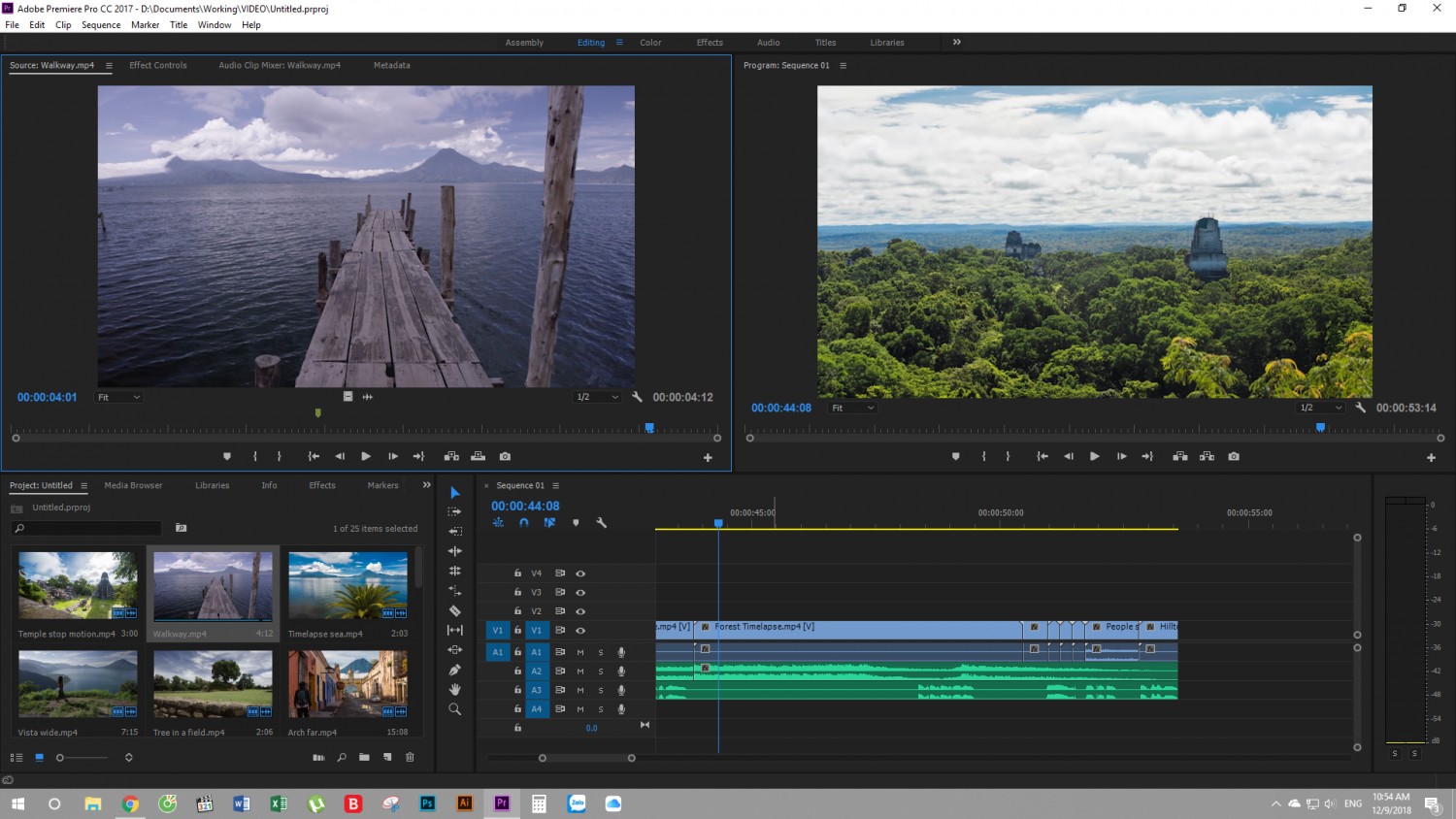The width and height of the screenshot is (1456, 819).
Task: Open the Source monitor settings wrench
Action: click(637, 397)
